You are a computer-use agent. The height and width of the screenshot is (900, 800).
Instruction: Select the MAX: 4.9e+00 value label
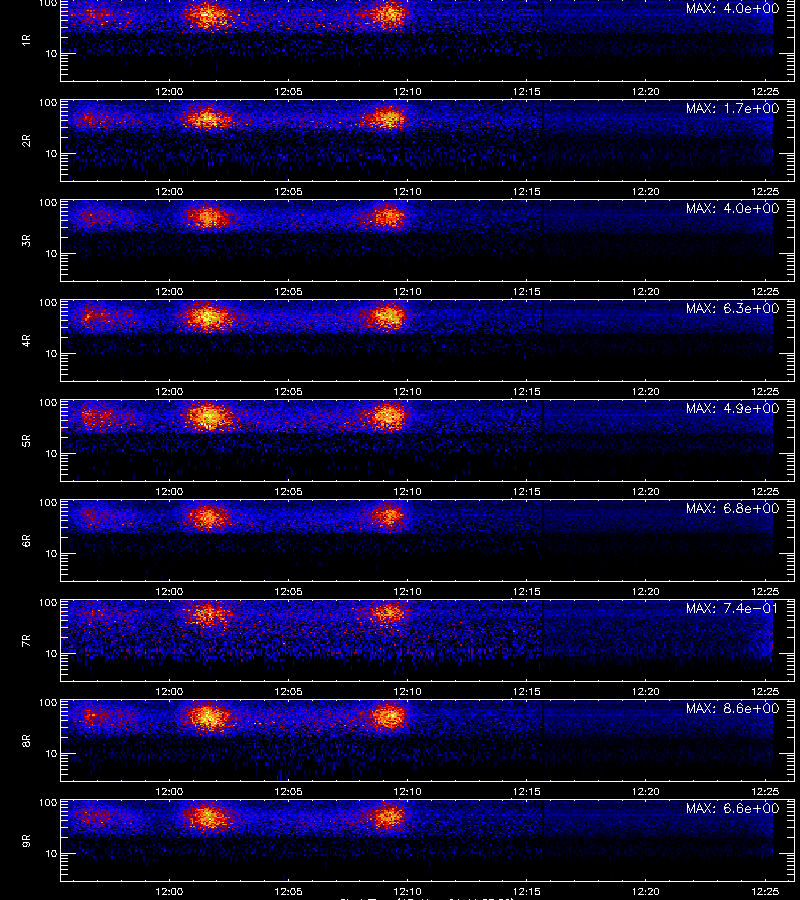(732, 408)
